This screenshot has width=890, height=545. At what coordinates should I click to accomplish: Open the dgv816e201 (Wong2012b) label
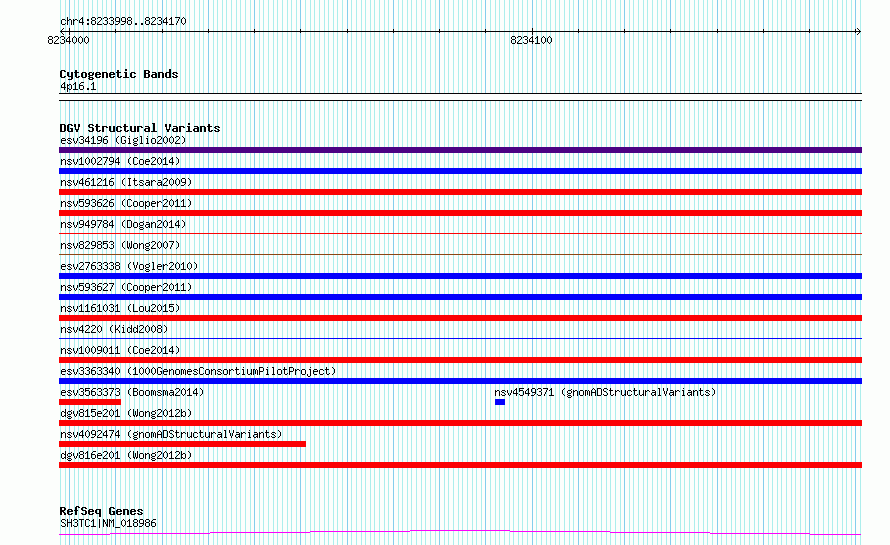pyautogui.click(x=126, y=455)
